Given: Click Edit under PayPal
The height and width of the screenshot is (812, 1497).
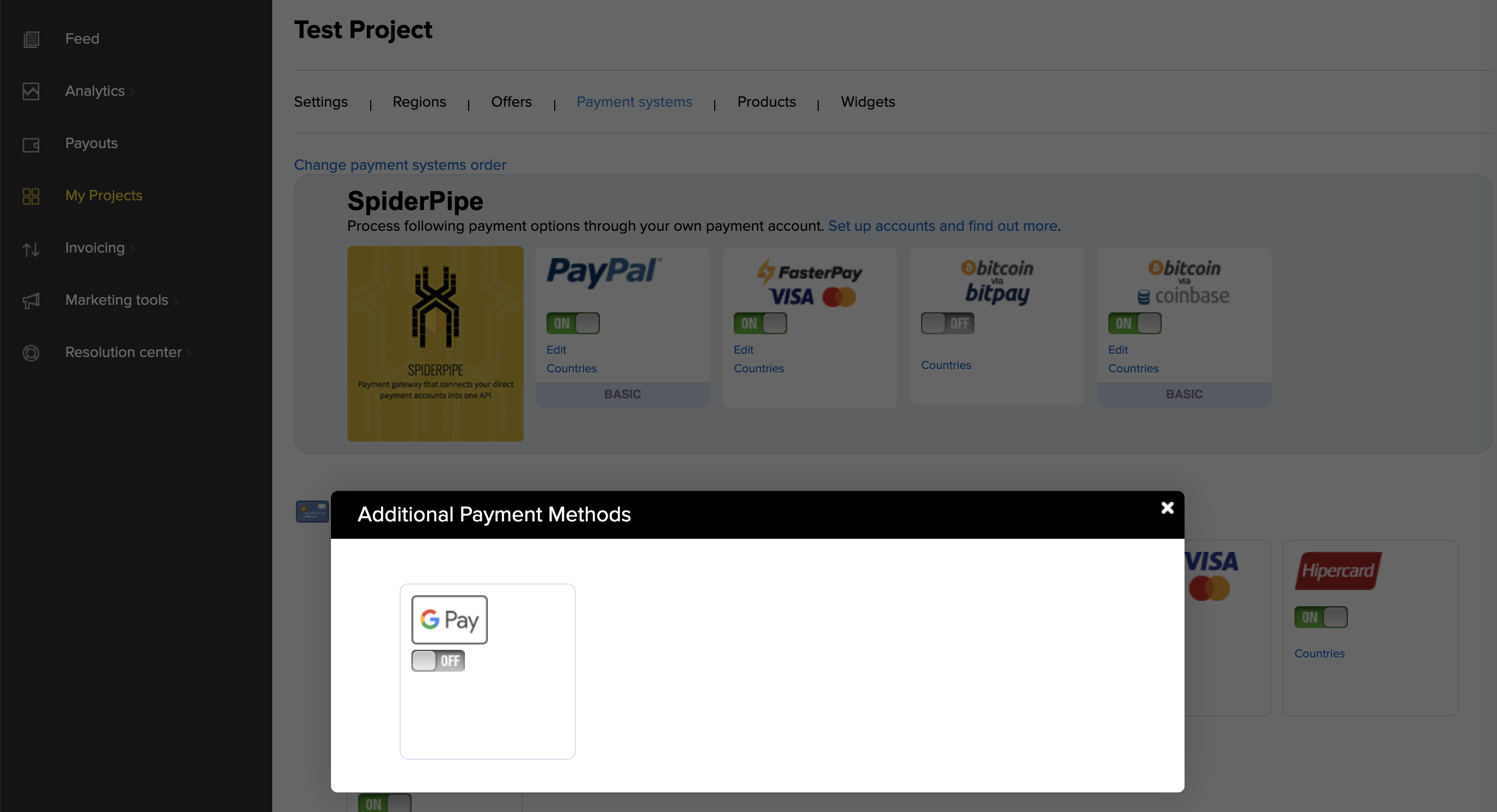Looking at the screenshot, I should tap(556, 349).
